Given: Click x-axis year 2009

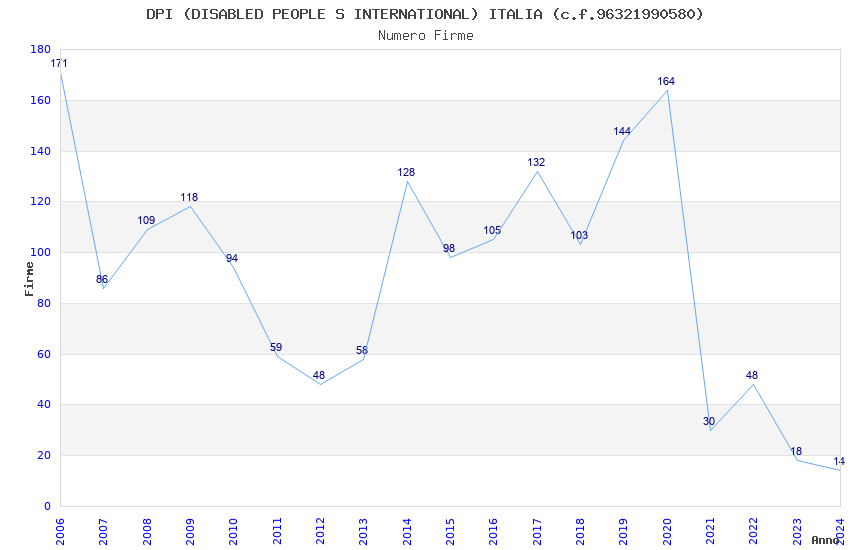Looking at the screenshot, I should pos(190,532).
